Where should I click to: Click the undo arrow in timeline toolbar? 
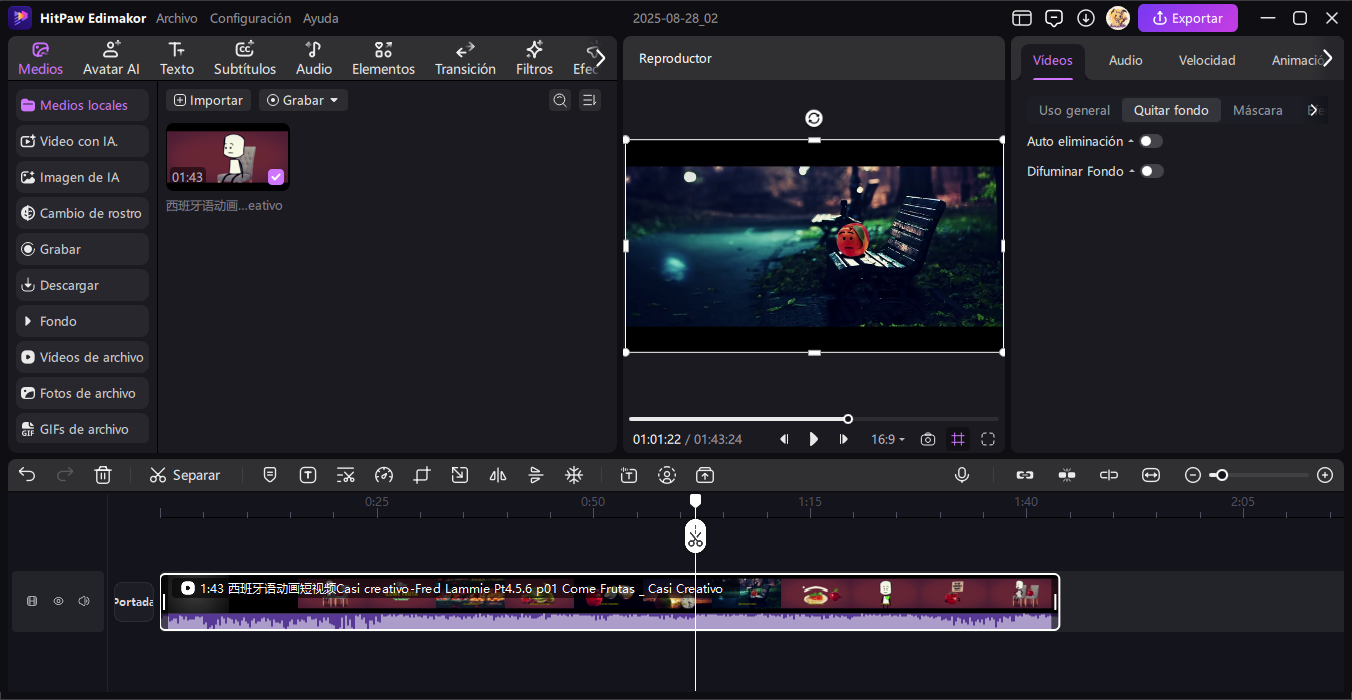click(x=27, y=475)
